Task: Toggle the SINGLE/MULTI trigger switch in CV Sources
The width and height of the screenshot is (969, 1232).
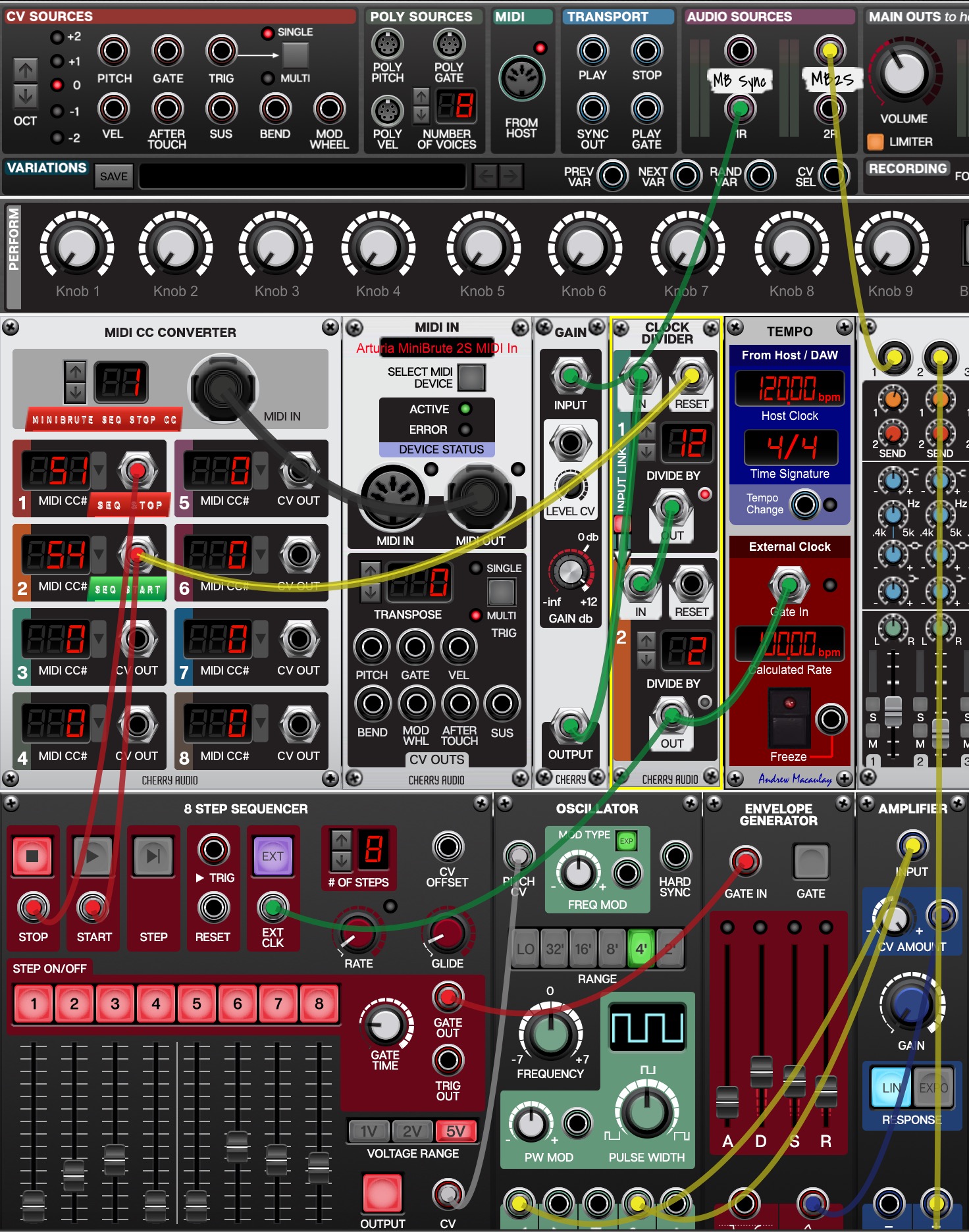Action: [296, 55]
